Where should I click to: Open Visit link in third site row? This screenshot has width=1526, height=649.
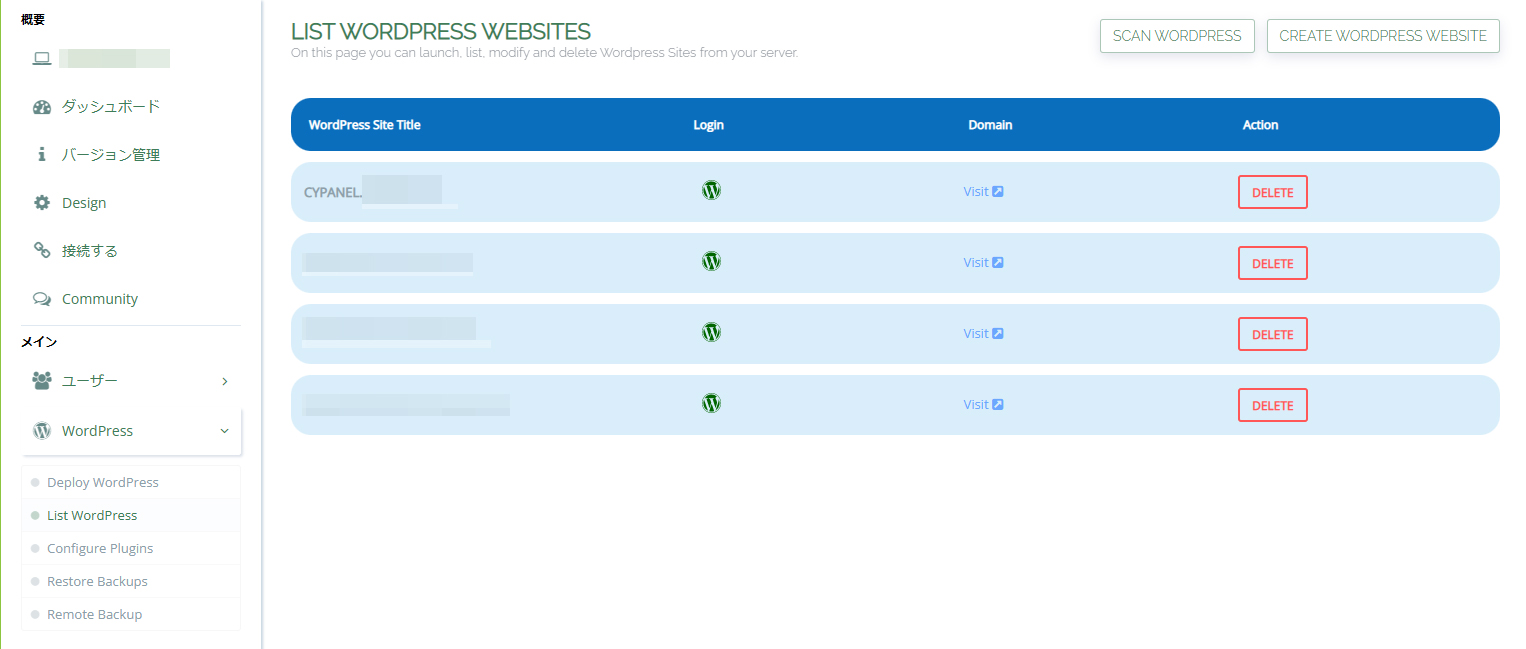983,333
